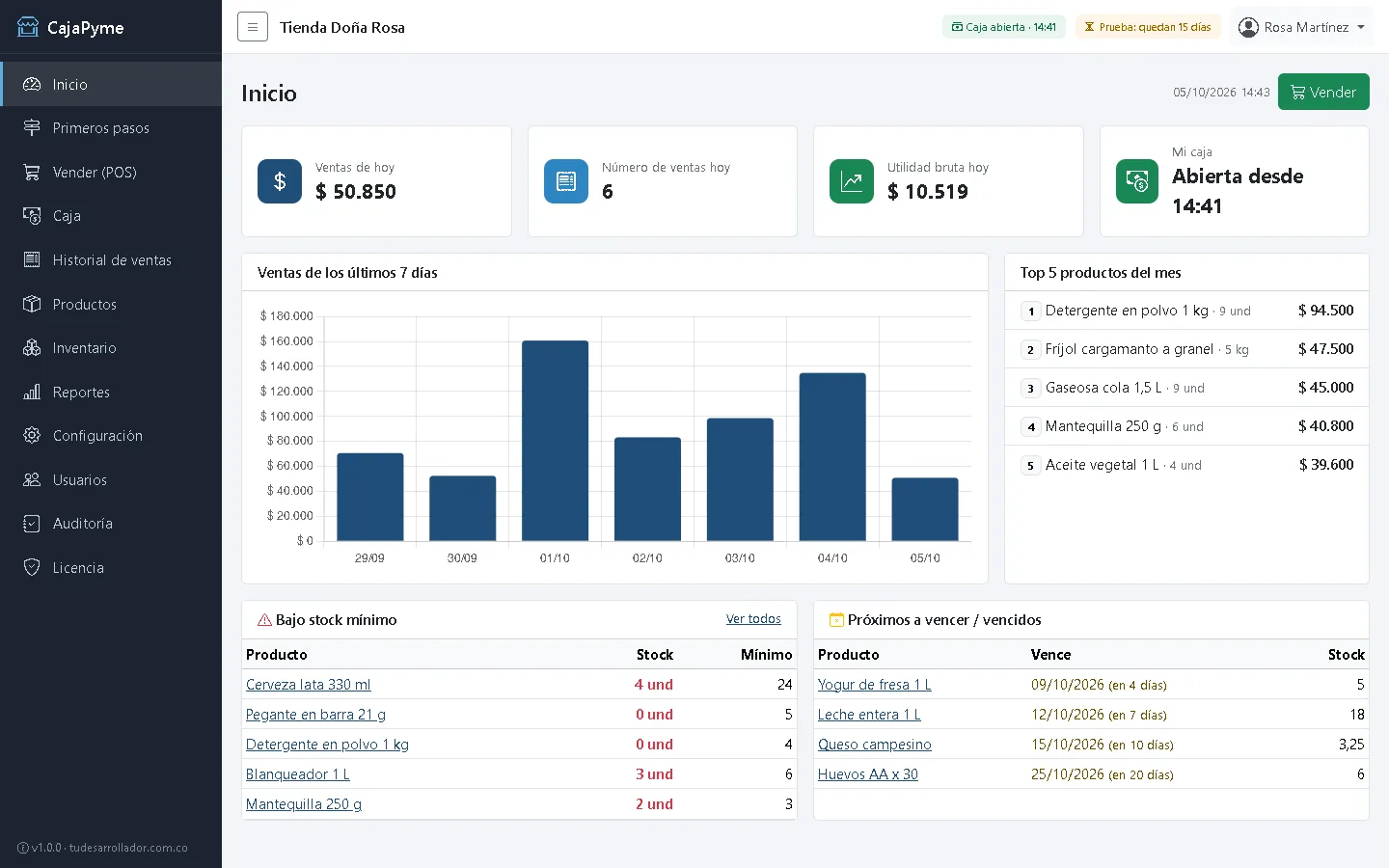
Task: Click the Caja abierta 14:41 status badge
Action: point(1003,27)
